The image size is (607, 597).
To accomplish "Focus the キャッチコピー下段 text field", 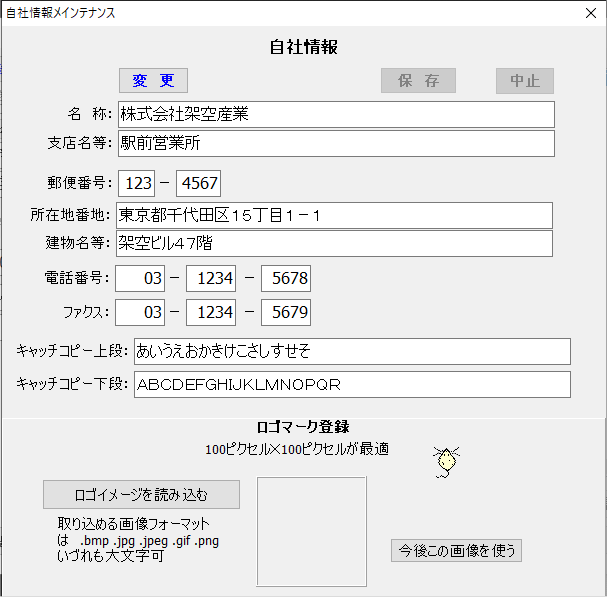I will click(352, 385).
